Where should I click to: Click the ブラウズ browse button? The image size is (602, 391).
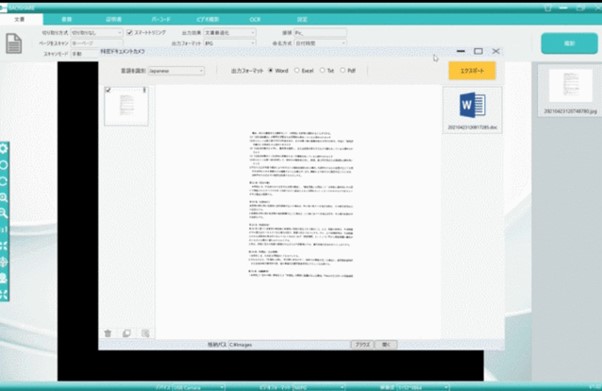click(362, 345)
